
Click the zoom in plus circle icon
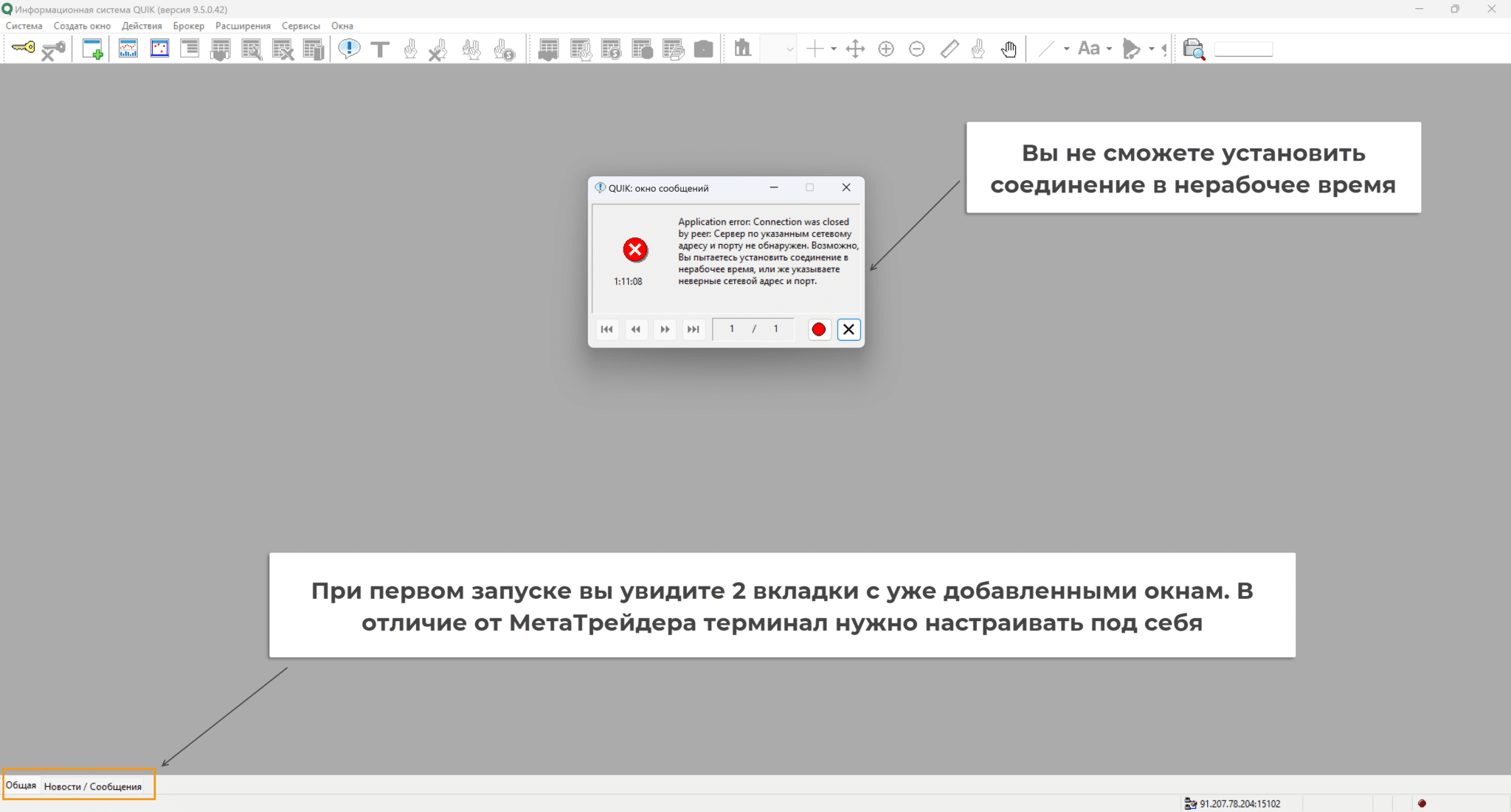886,49
